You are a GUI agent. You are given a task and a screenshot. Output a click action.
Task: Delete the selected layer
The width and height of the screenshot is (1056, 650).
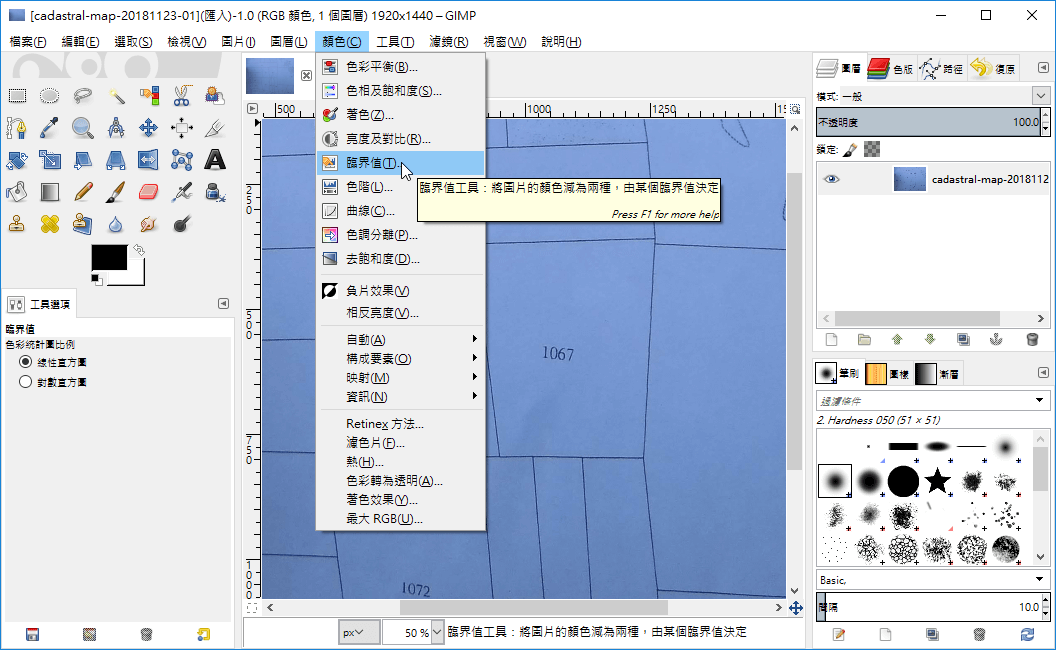pyautogui.click(x=1033, y=339)
